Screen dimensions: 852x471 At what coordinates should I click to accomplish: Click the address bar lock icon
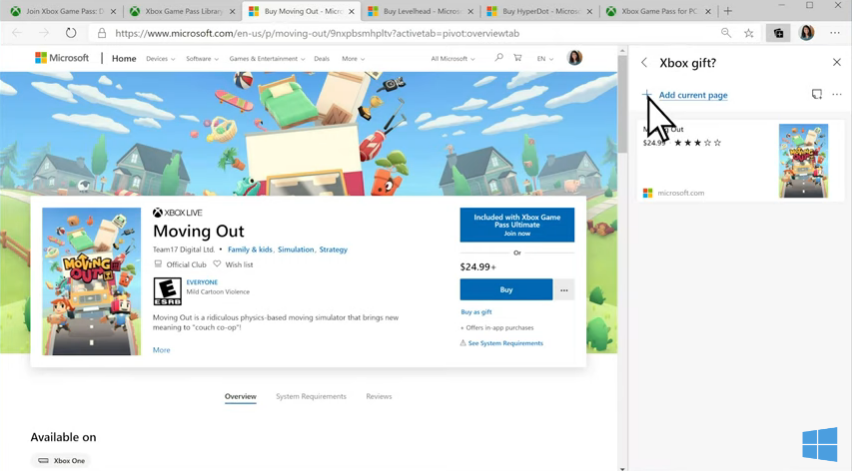102,33
